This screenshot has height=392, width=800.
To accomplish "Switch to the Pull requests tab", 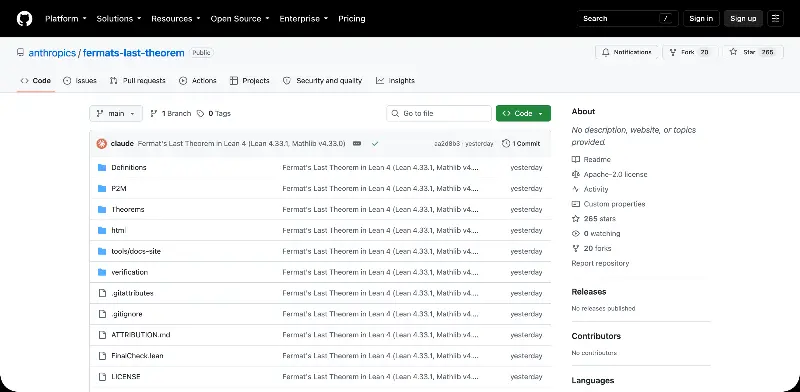I will 138,81.
